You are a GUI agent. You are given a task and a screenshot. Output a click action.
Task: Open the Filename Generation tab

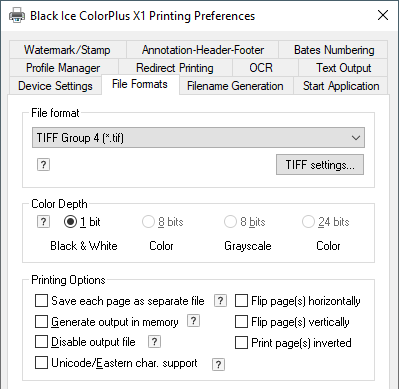[x=235, y=86]
